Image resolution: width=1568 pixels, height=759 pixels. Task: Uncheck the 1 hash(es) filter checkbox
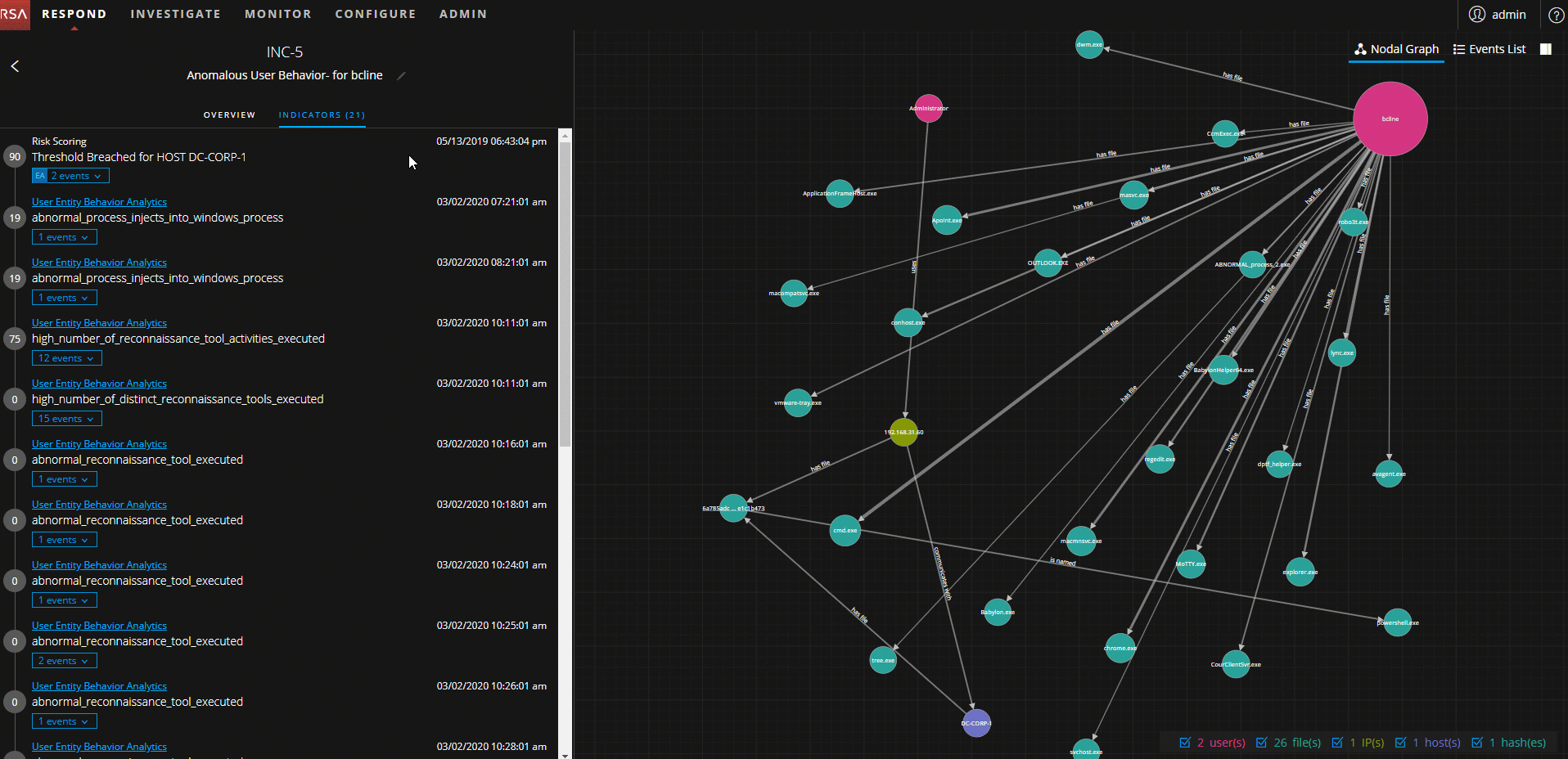pos(1476,743)
